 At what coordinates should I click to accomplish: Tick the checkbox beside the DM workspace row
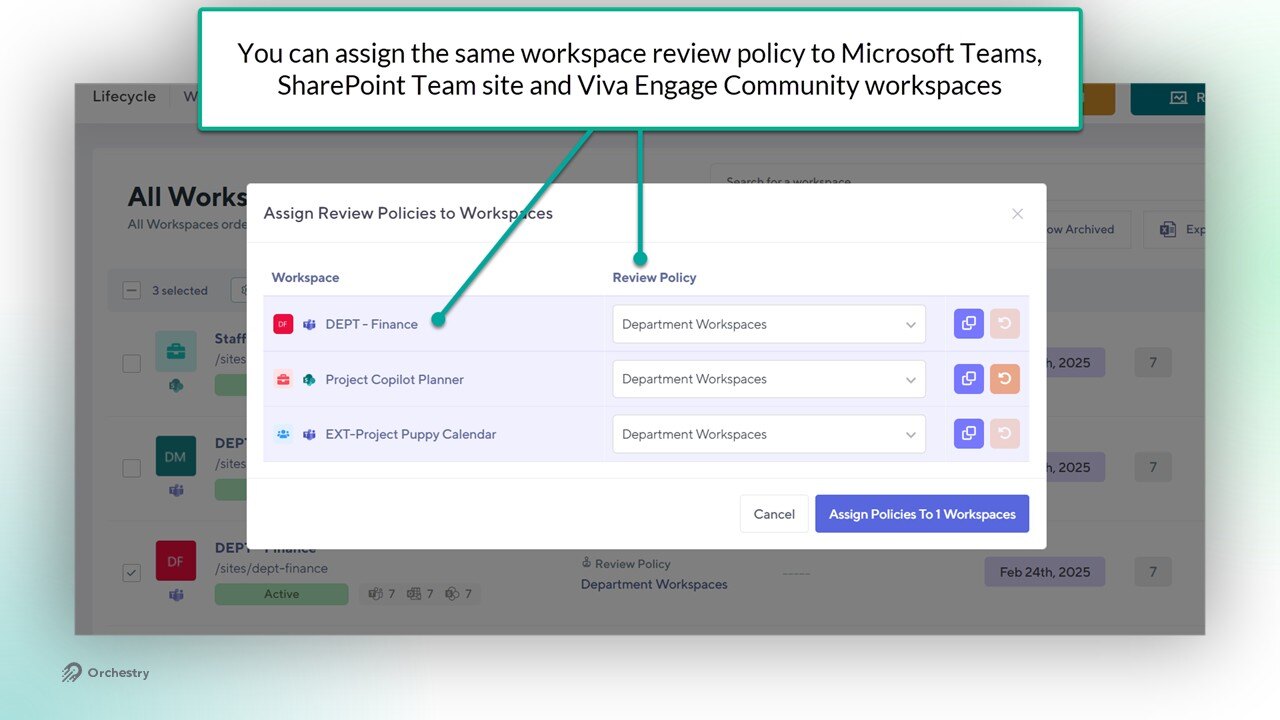tap(132, 468)
